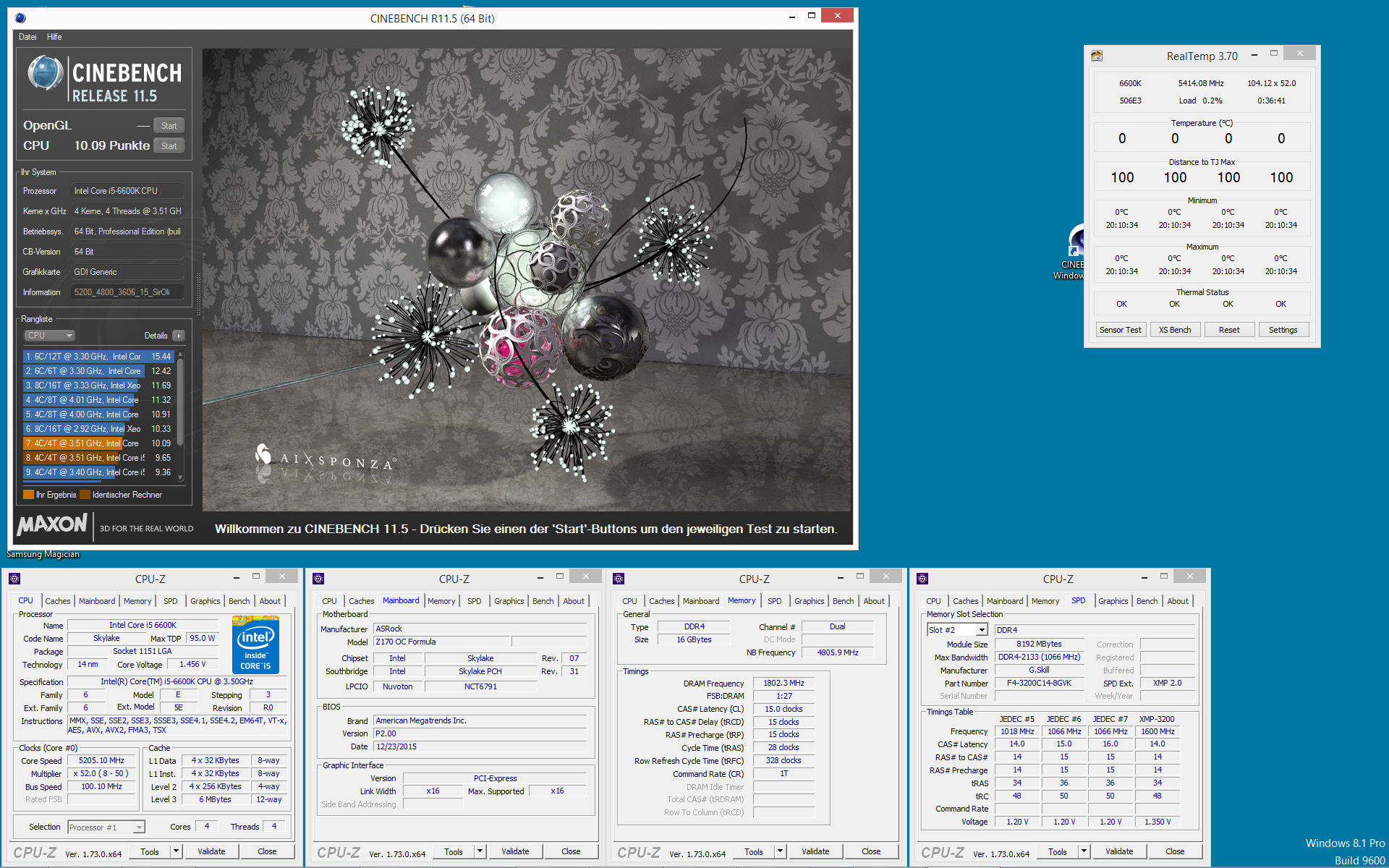Screen dimensions: 1389x868
Task: Expand Tools dropdown arrow in SPD CPU-Z window
Action: point(1084,851)
